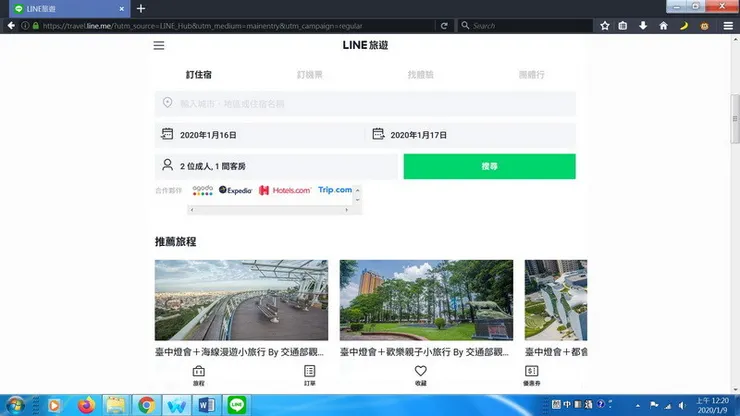This screenshot has height=416, width=740.
Task: Click the orange face extension icon
Action: pyautogui.click(x=704, y=26)
